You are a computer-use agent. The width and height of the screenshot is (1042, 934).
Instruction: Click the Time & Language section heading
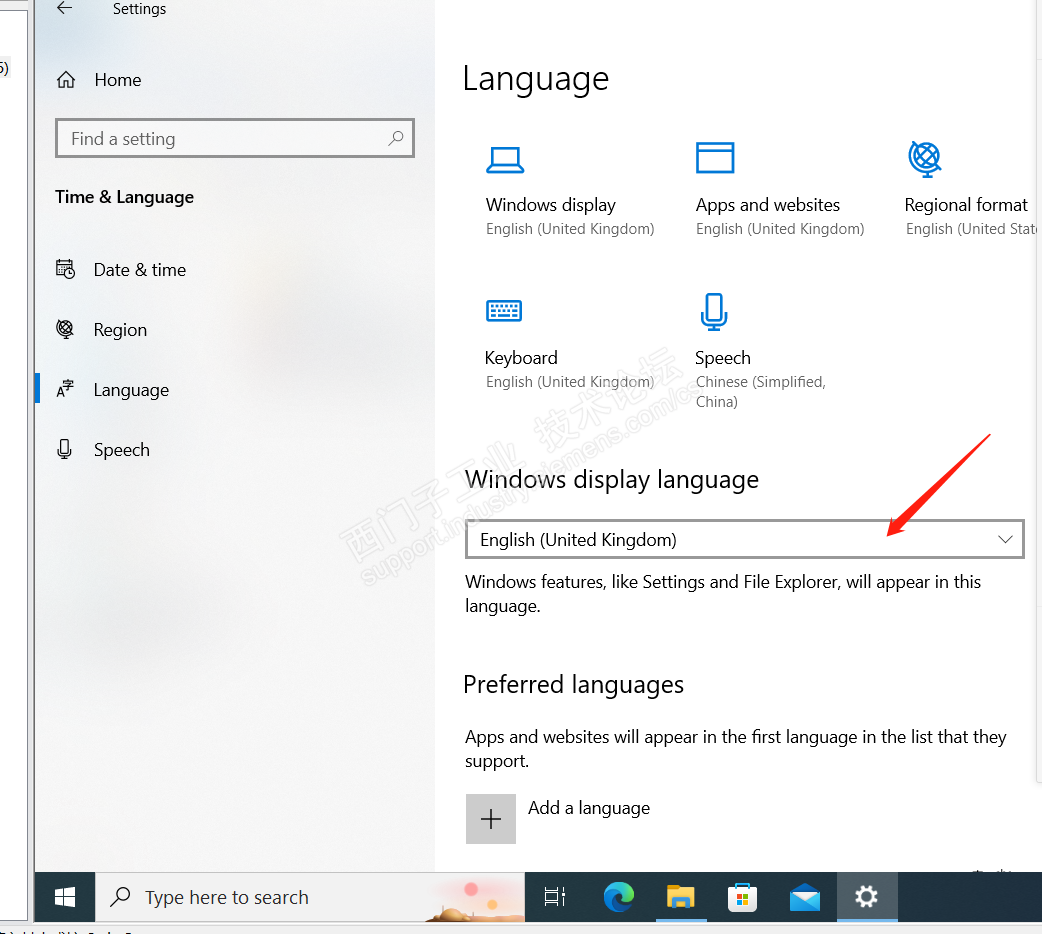pyautogui.click(x=124, y=197)
